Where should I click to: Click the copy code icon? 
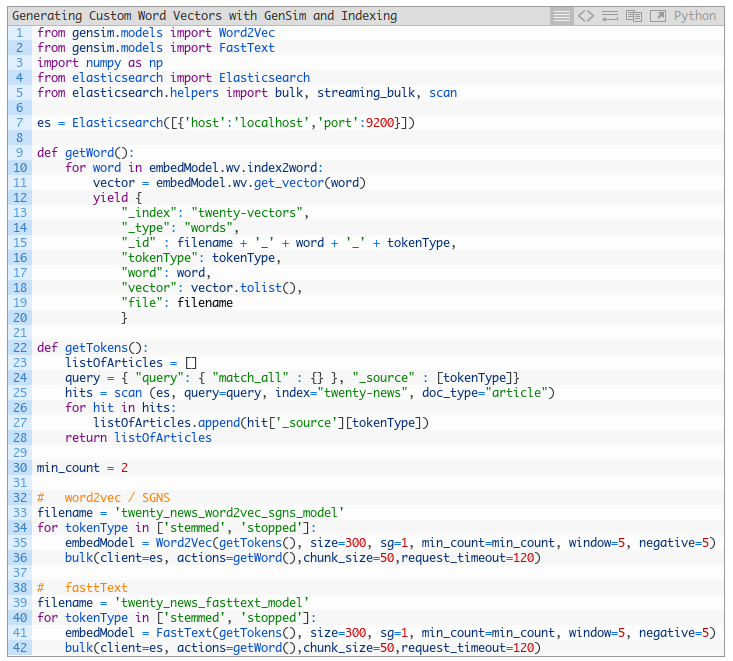(634, 16)
